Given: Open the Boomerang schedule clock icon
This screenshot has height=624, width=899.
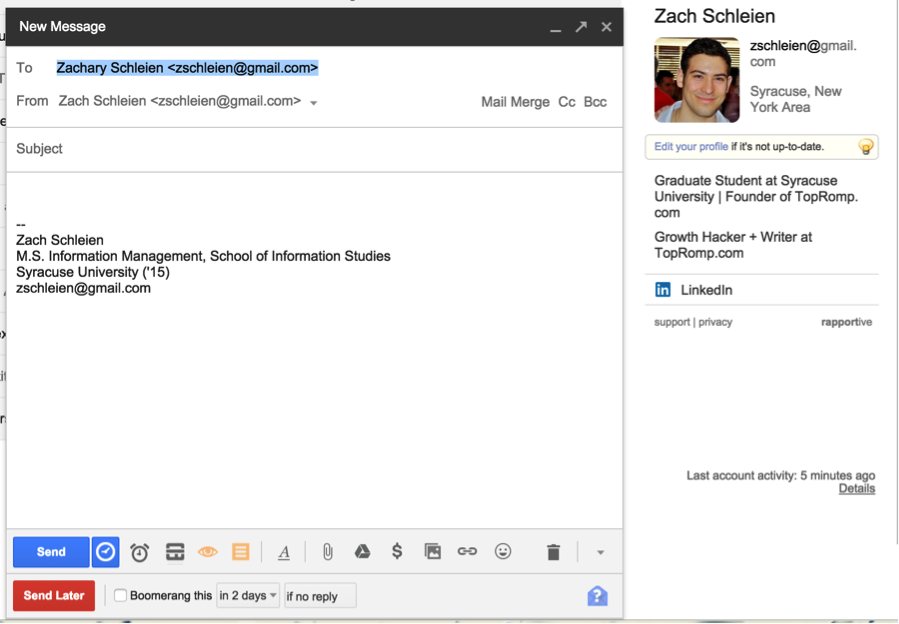Looking at the screenshot, I should tap(105, 552).
